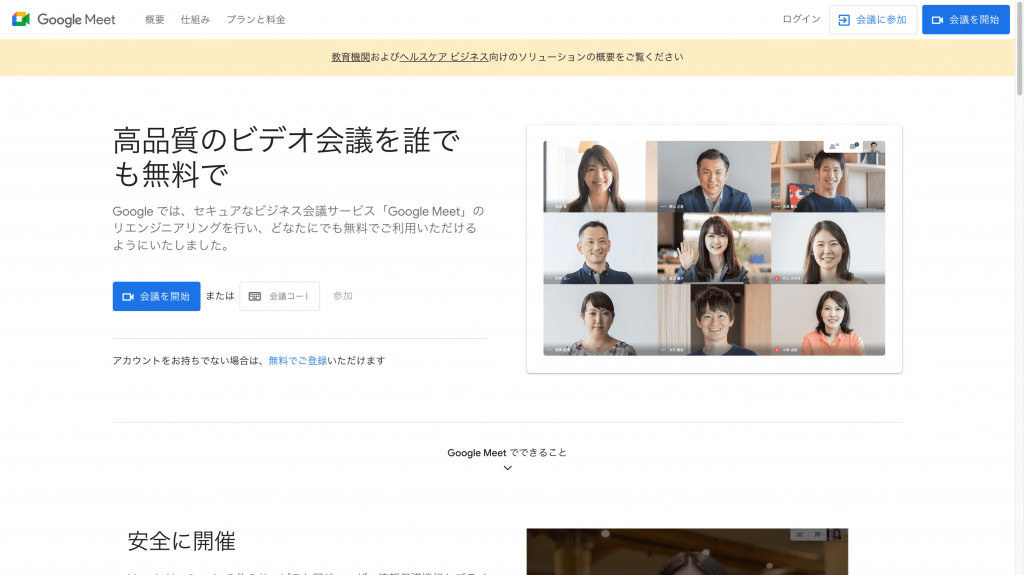This screenshot has height=575, width=1024.
Task: Click the keyboard icon in code field
Action: [255, 296]
